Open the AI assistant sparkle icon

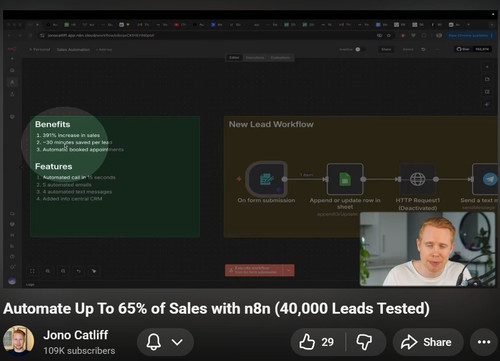pos(487,104)
